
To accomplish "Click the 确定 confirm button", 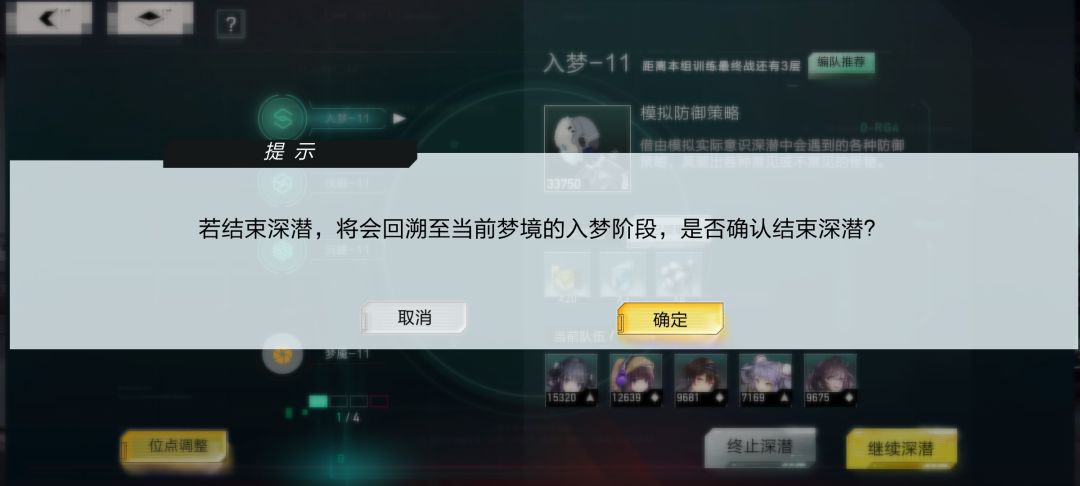I will (x=670, y=319).
